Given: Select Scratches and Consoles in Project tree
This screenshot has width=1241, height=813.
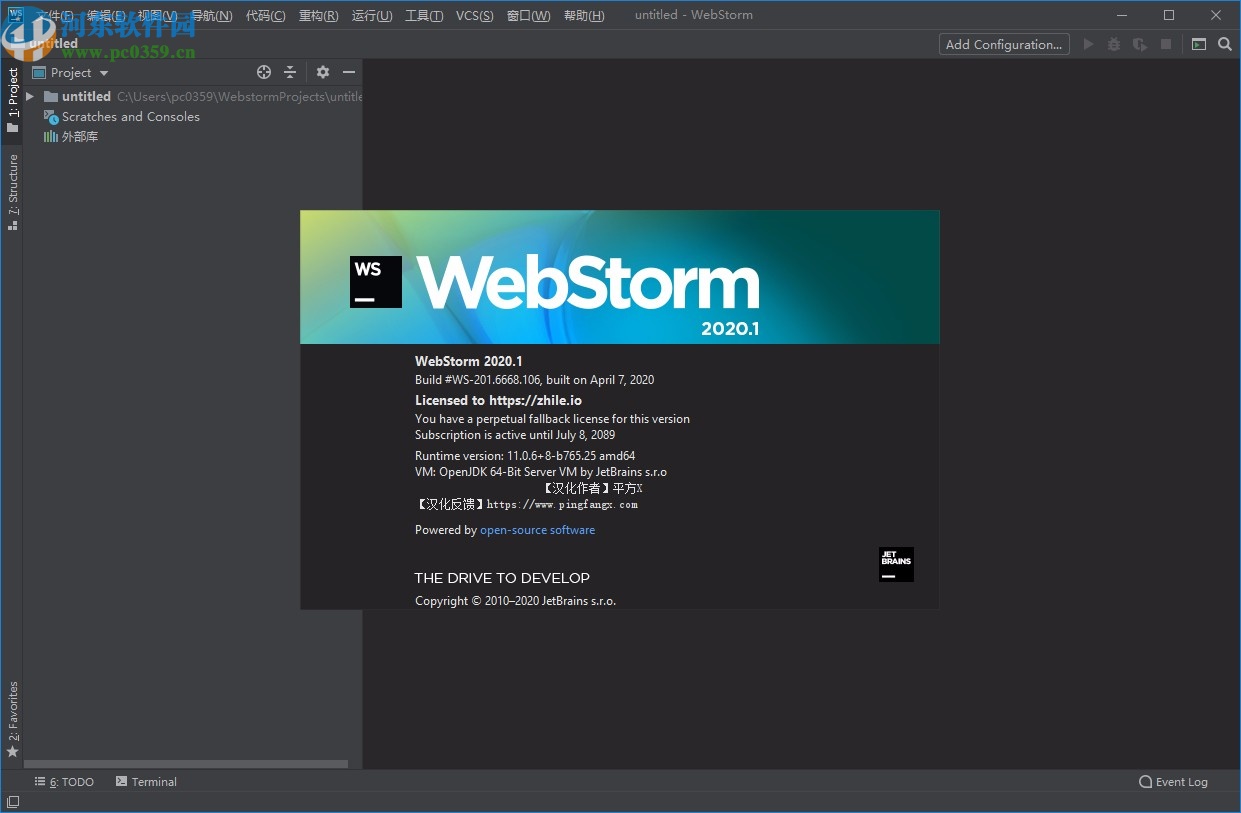Looking at the screenshot, I should click(x=130, y=116).
